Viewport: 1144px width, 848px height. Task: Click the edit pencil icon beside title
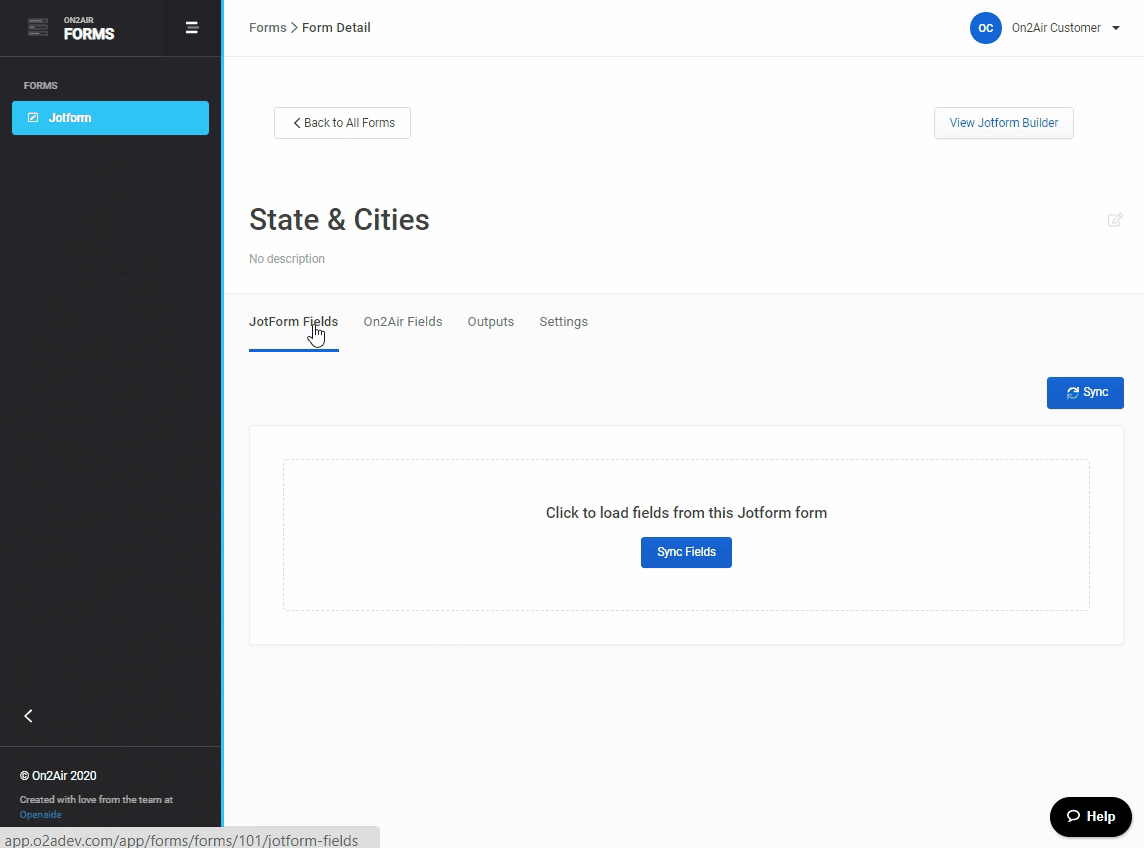coord(1114,220)
